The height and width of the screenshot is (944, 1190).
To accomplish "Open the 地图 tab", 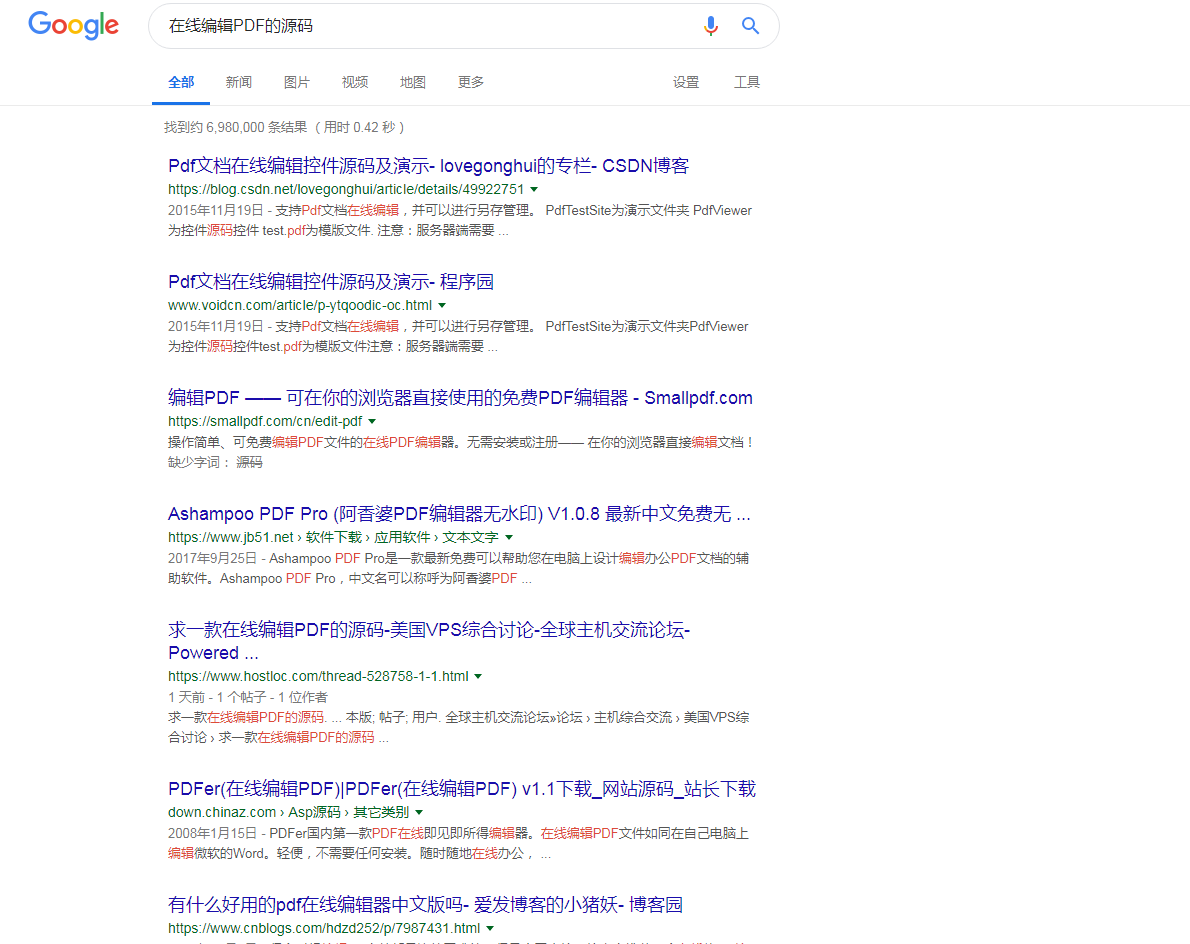I will (413, 82).
